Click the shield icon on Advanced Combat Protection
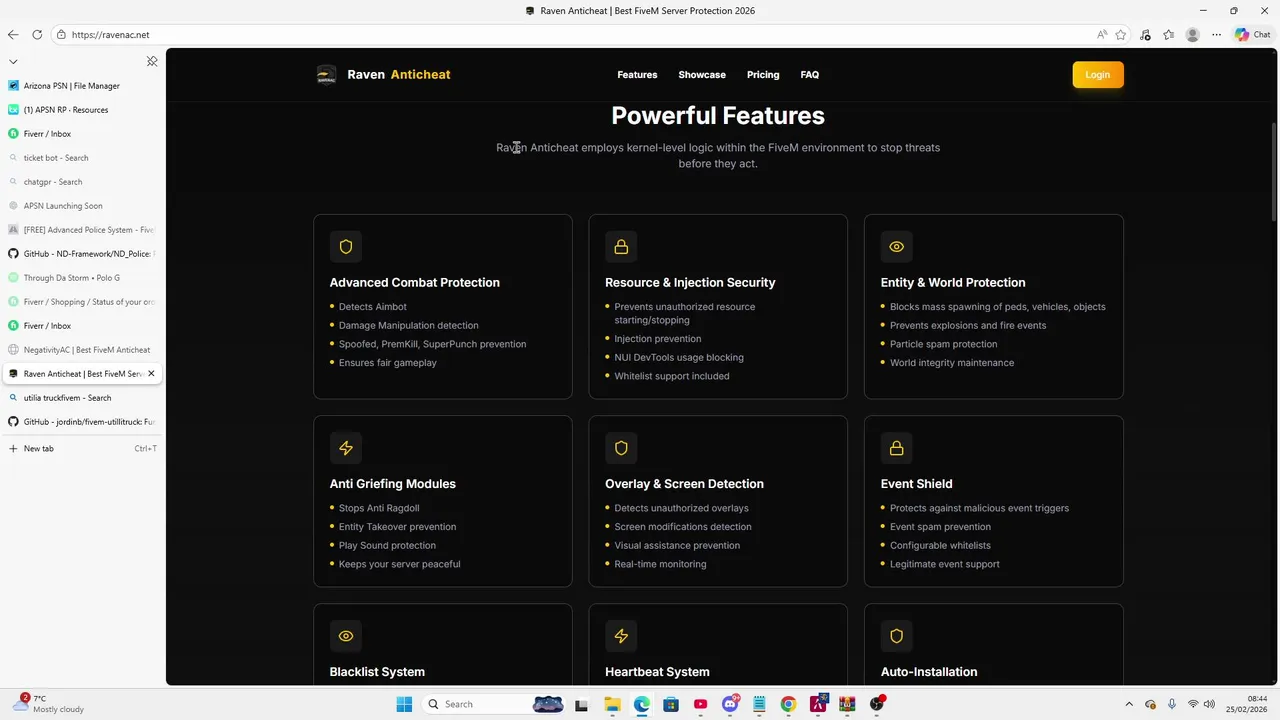This screenshot has width=1280, height=720. 346,247
